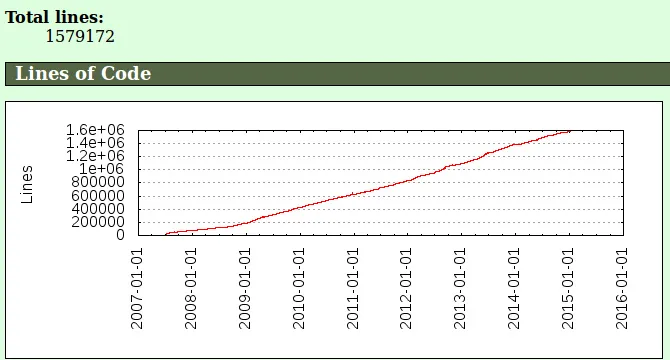Screen dimensions: 670x360
Task: Click the 1e+06 y-axis tick label
Action: click(101, 169)
